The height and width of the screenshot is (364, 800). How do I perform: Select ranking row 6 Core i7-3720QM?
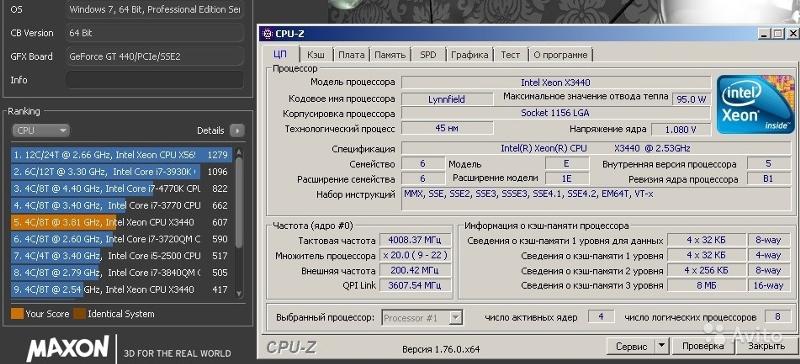[x=122, y=239]
